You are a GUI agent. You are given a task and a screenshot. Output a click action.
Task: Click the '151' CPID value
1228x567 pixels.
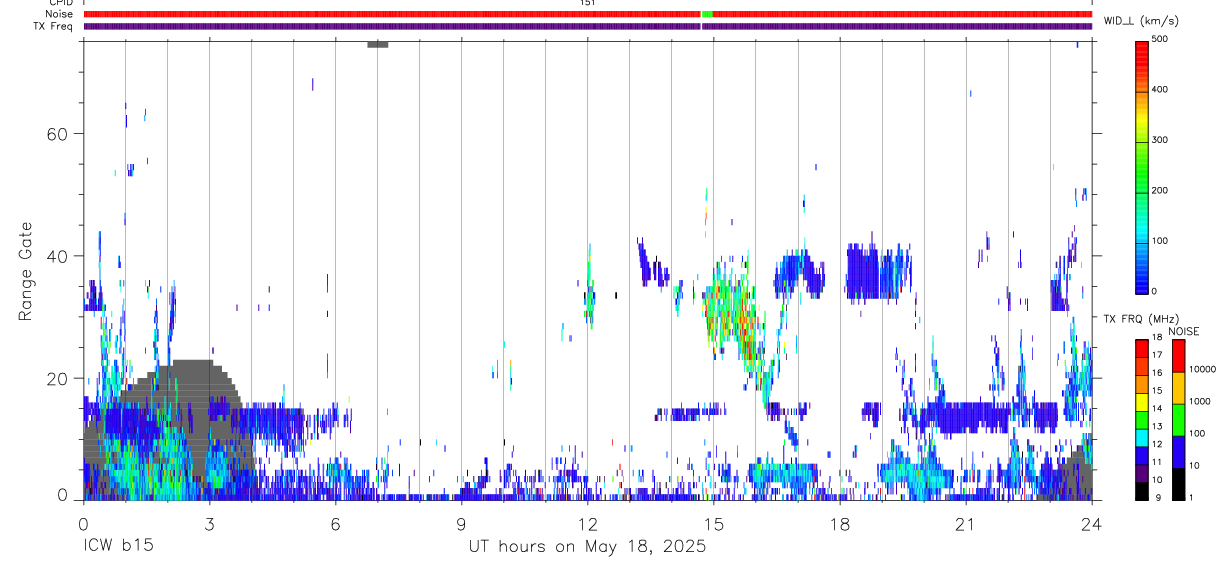588,3
